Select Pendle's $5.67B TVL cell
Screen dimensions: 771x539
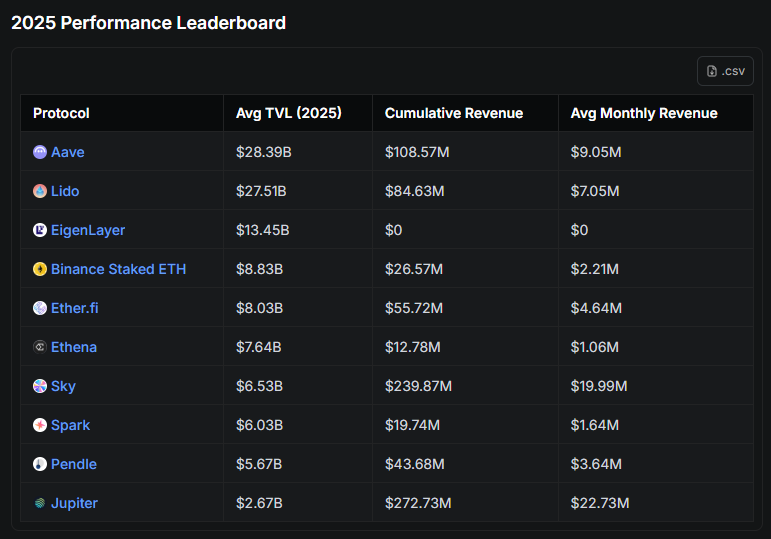click(x=298, y=464)
